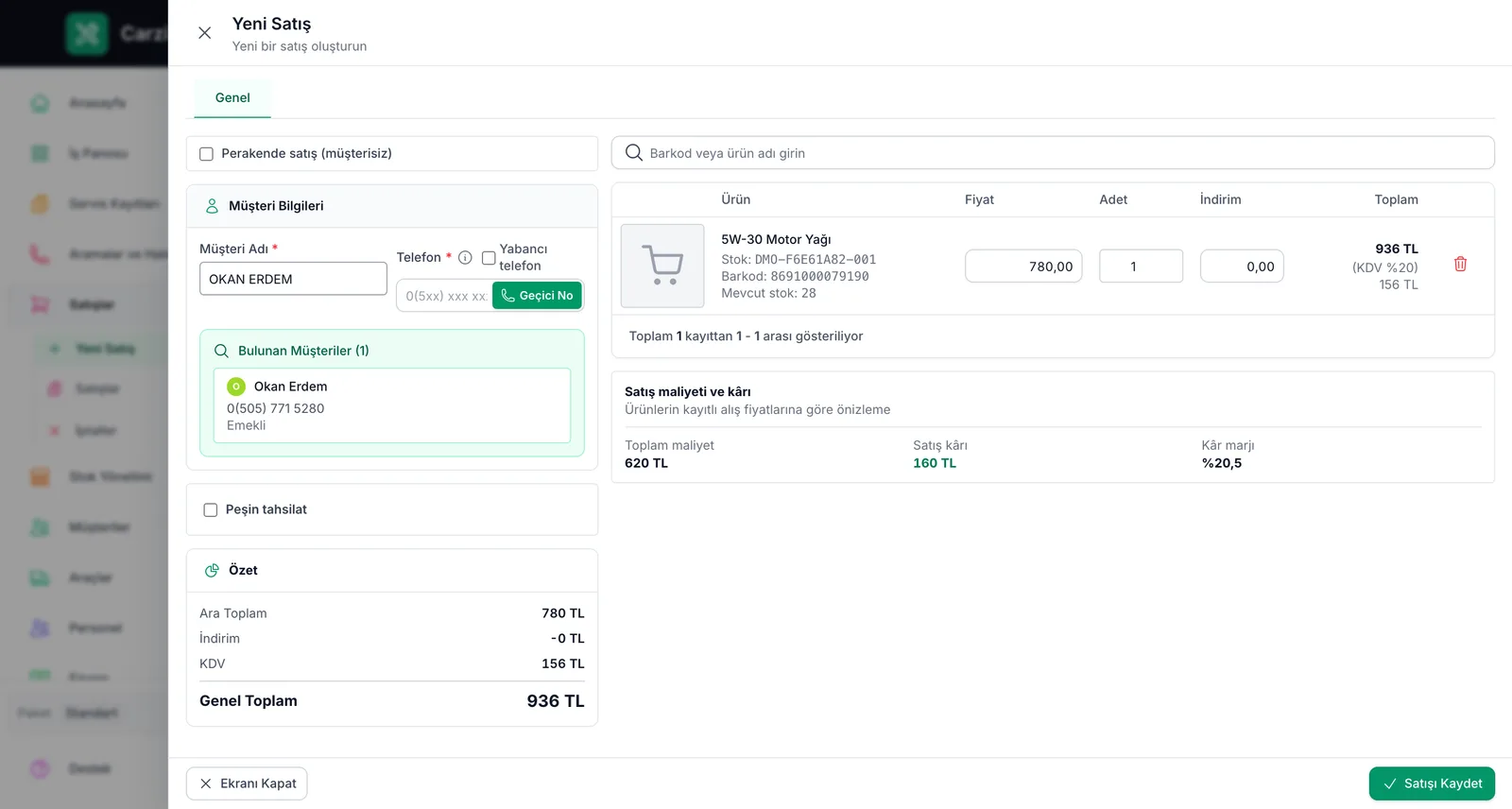
Task: Click the product cart thumbnail image
Action: (662, 266)
